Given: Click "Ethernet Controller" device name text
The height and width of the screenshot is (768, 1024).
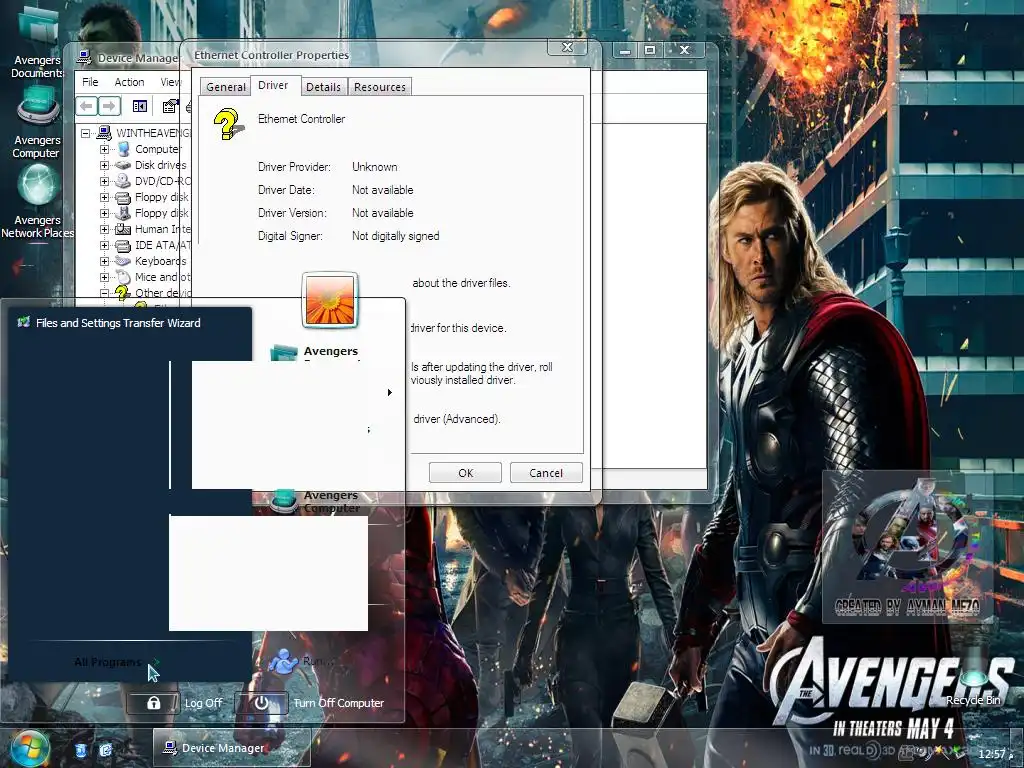Looking at the screenshot, I should coord(301,119).
